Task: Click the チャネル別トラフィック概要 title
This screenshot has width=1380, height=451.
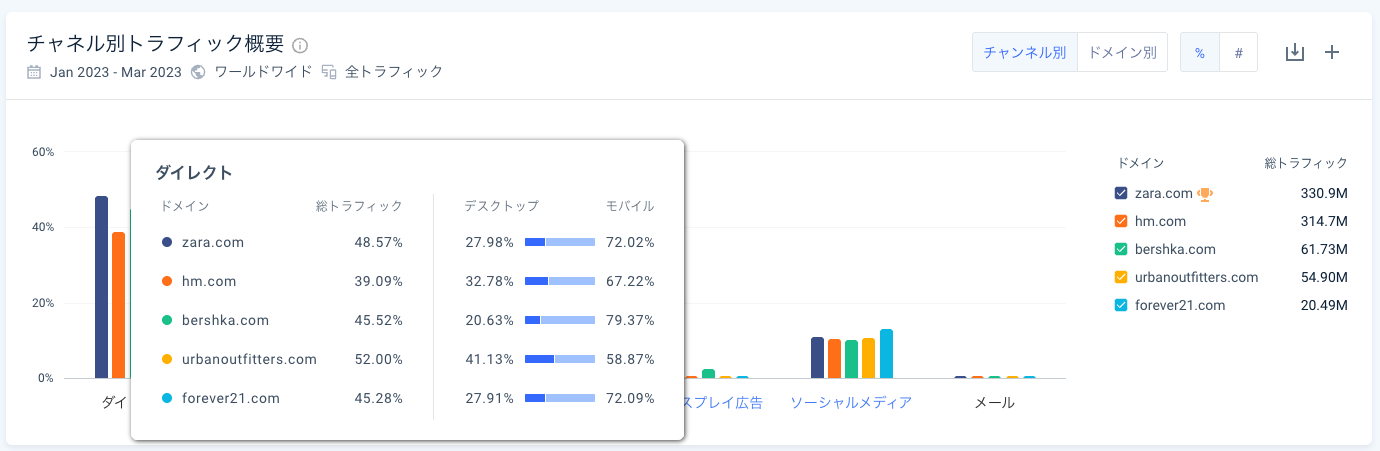Action: coord(155,44)
